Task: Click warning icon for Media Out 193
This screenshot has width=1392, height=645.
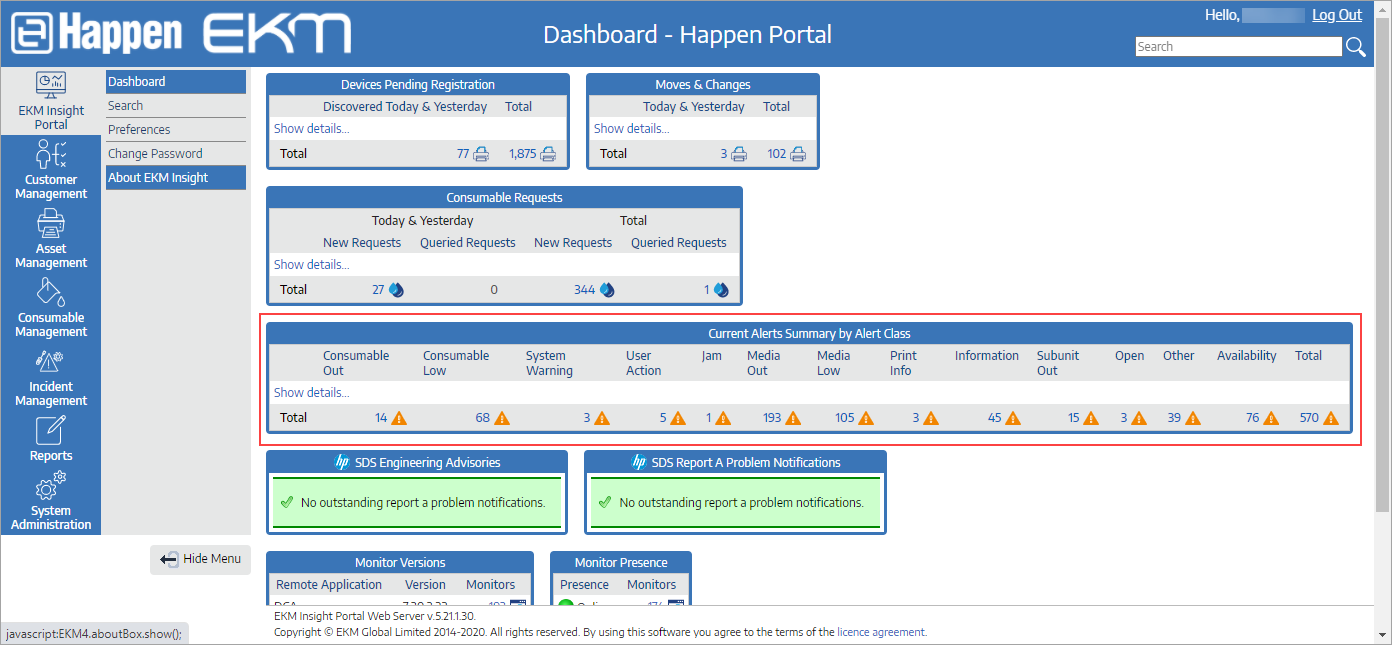Action: click(793, 418)
